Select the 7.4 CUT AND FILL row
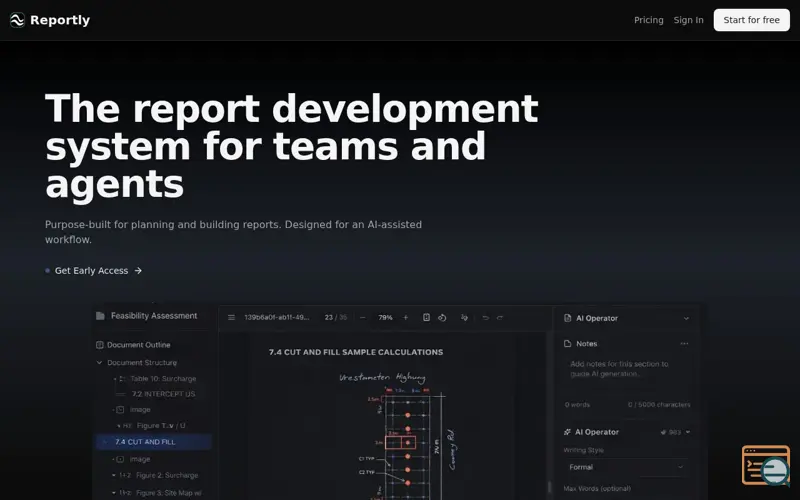This screenshot has width=800, height=500. 154,442
